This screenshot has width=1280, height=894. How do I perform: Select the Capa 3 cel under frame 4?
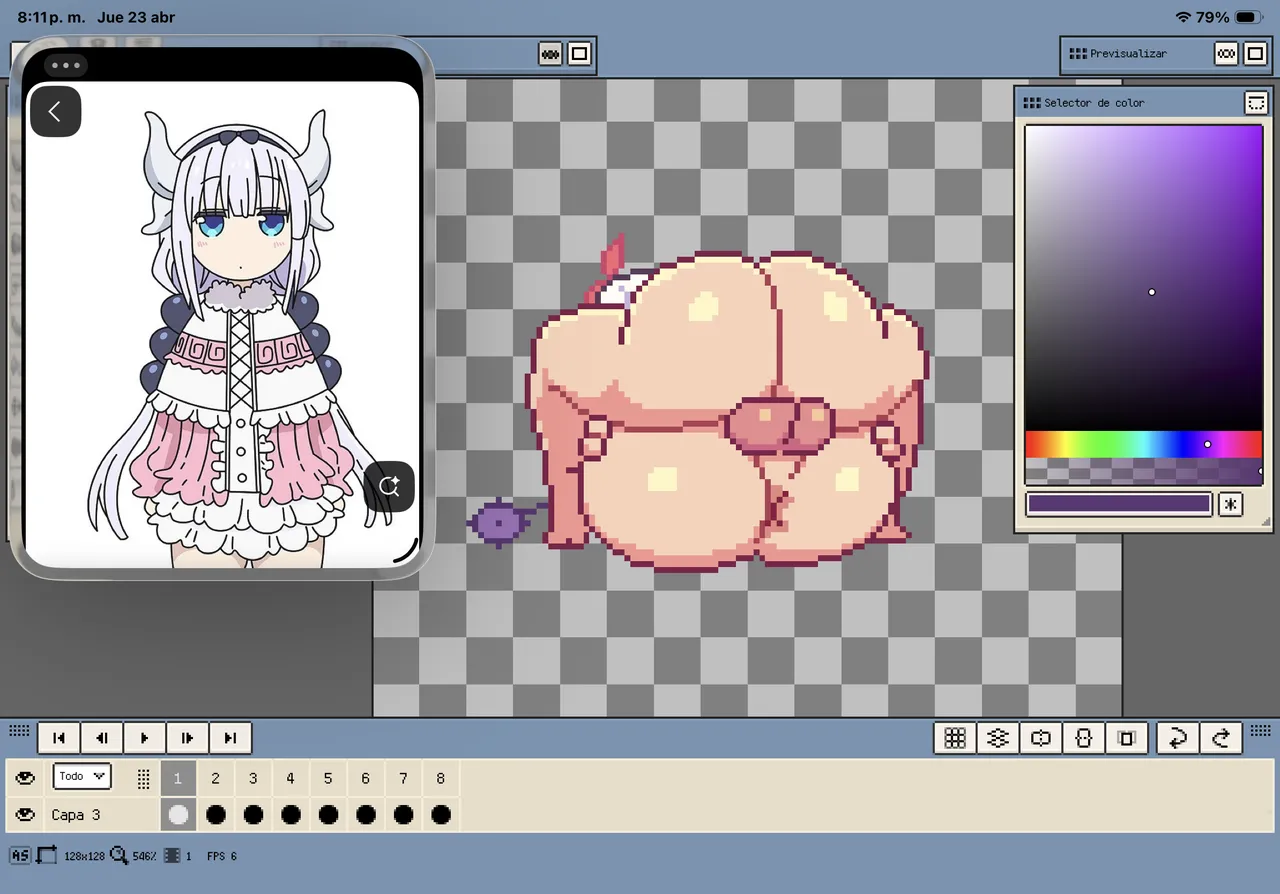pos(290,815)
